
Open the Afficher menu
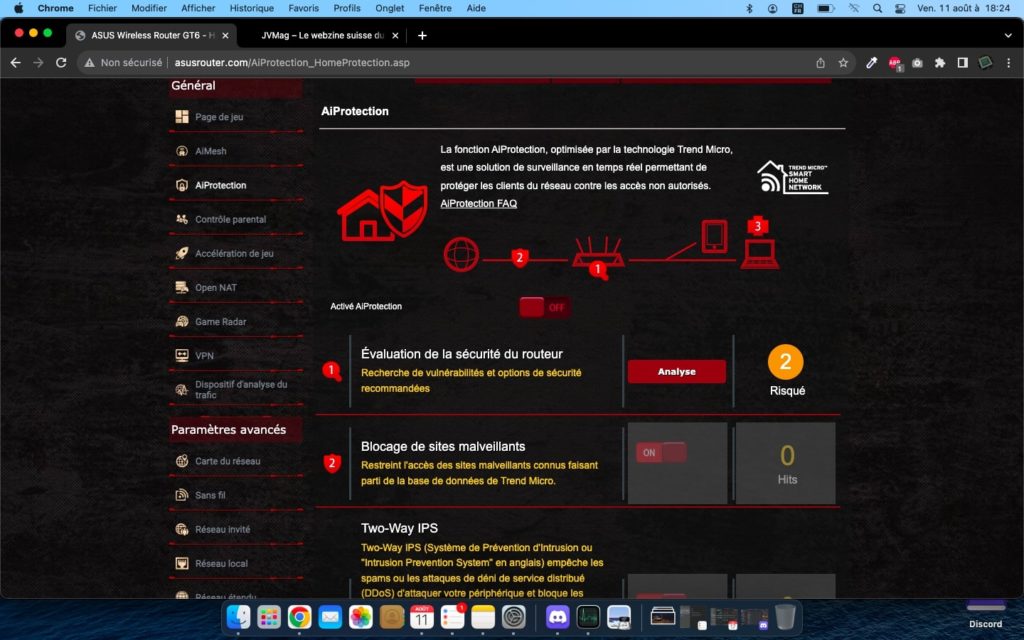tap(198, 8)
